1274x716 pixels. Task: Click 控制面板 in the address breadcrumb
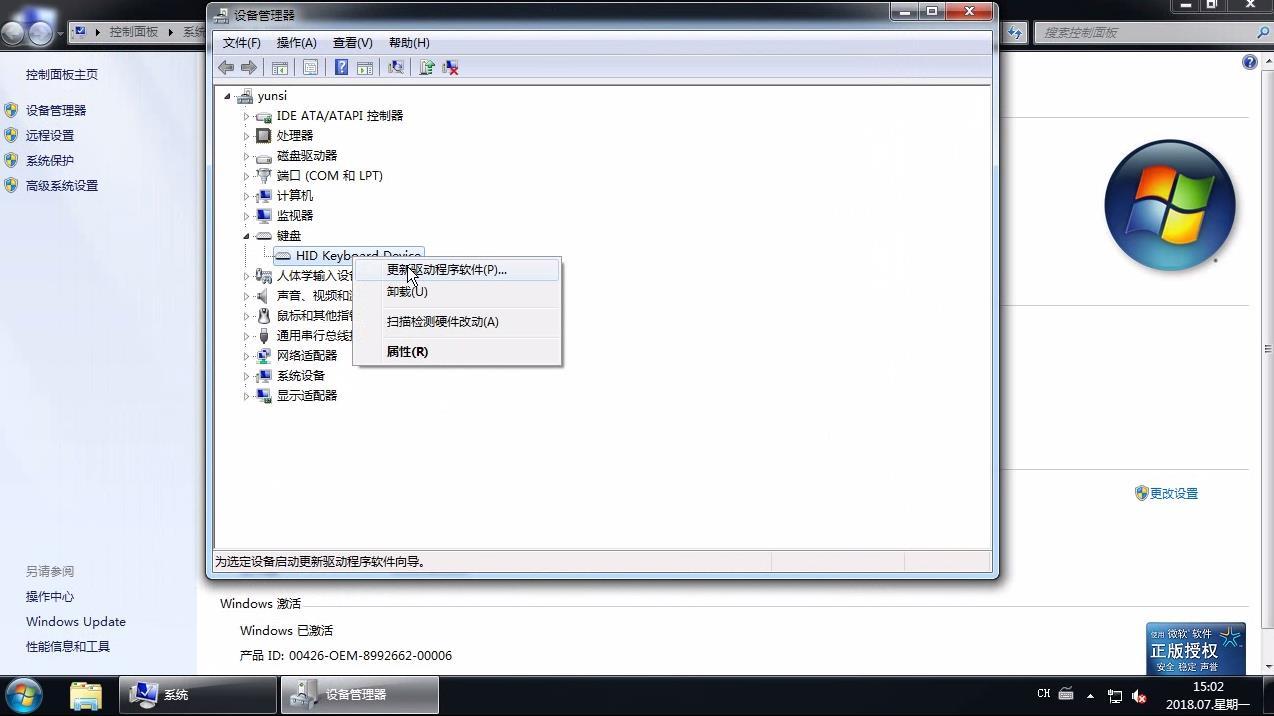[134, 32]
